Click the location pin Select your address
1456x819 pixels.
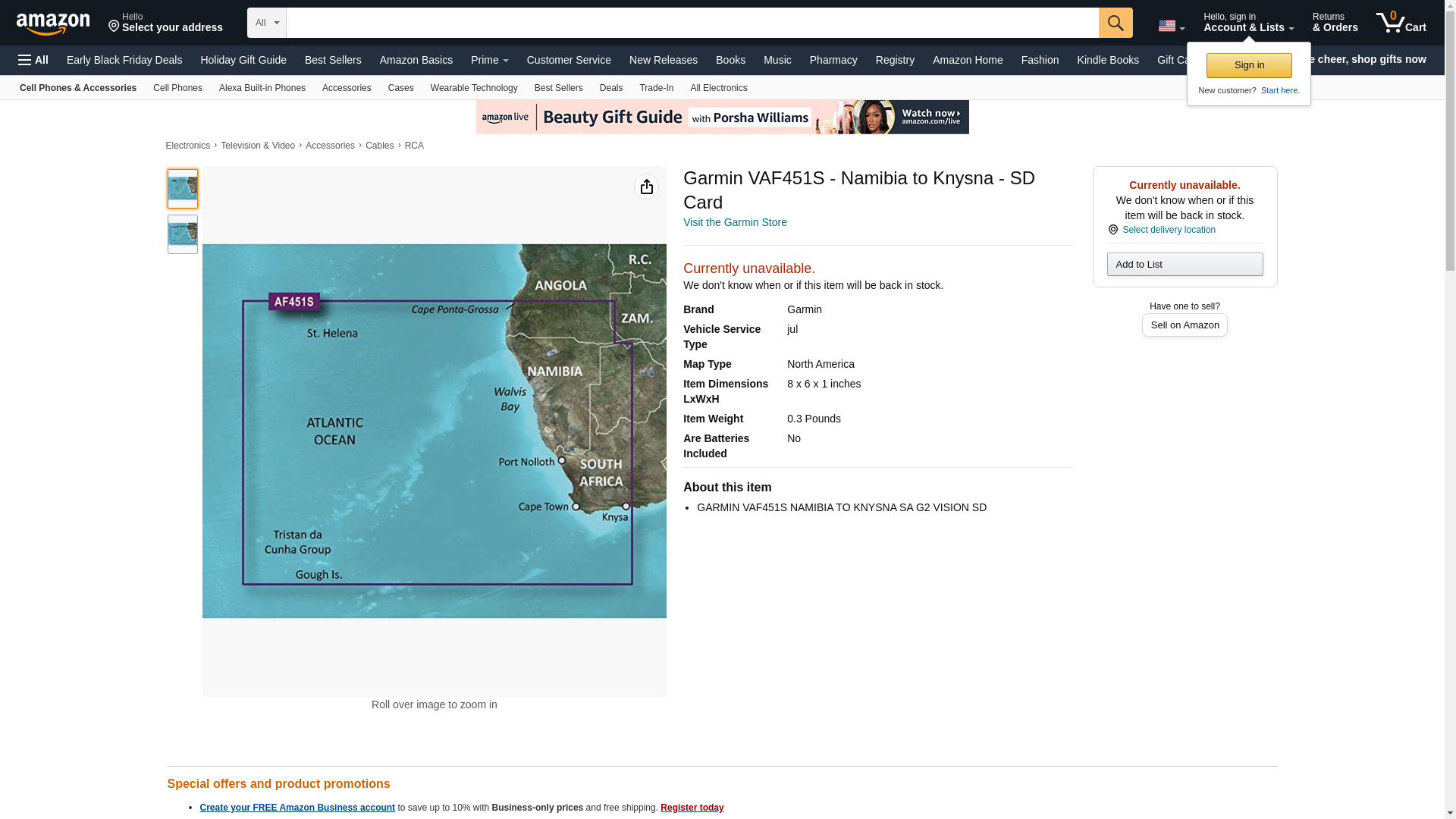(165, 23)
